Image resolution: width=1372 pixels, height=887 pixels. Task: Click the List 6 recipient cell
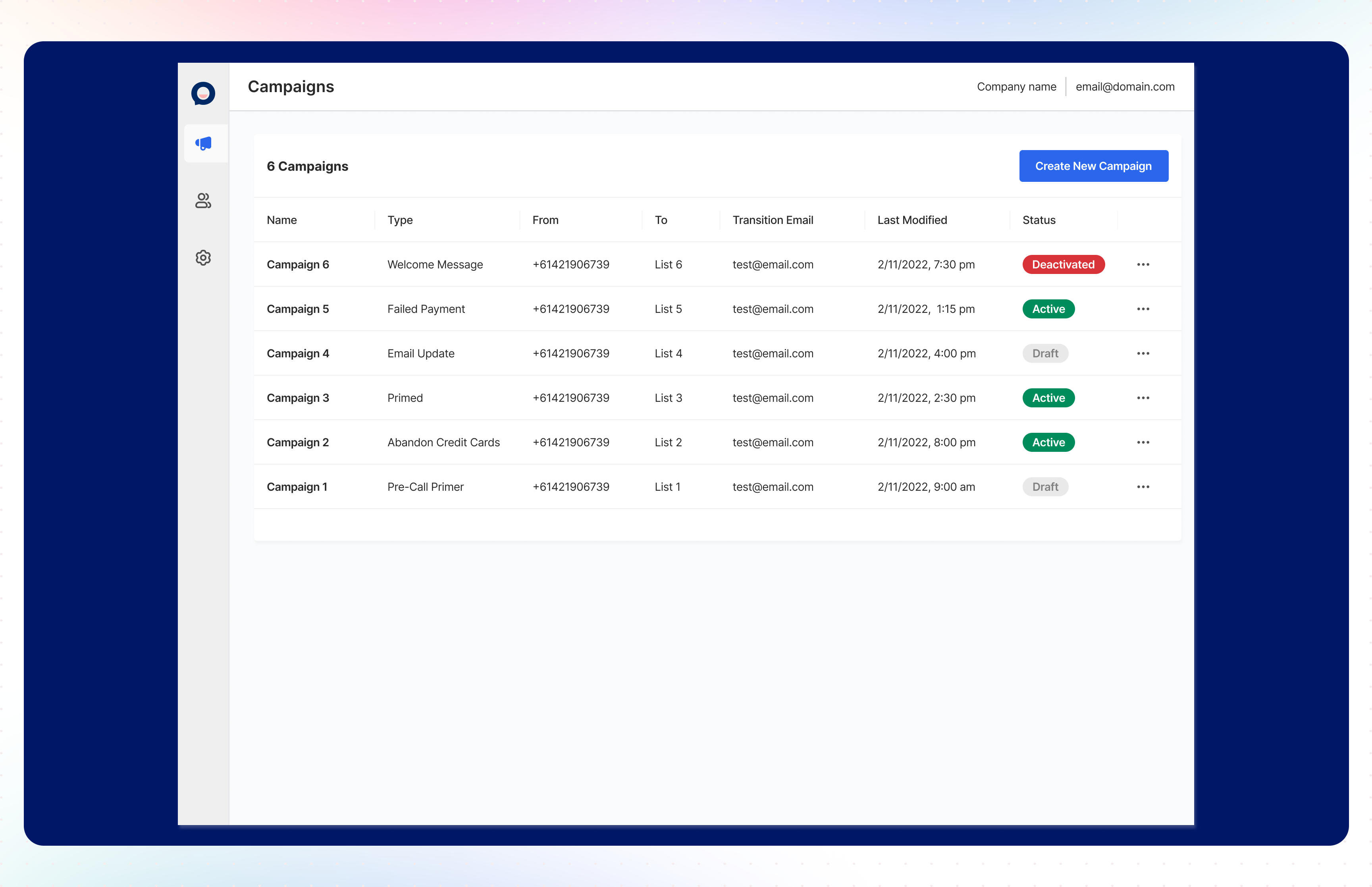(668, 264)
